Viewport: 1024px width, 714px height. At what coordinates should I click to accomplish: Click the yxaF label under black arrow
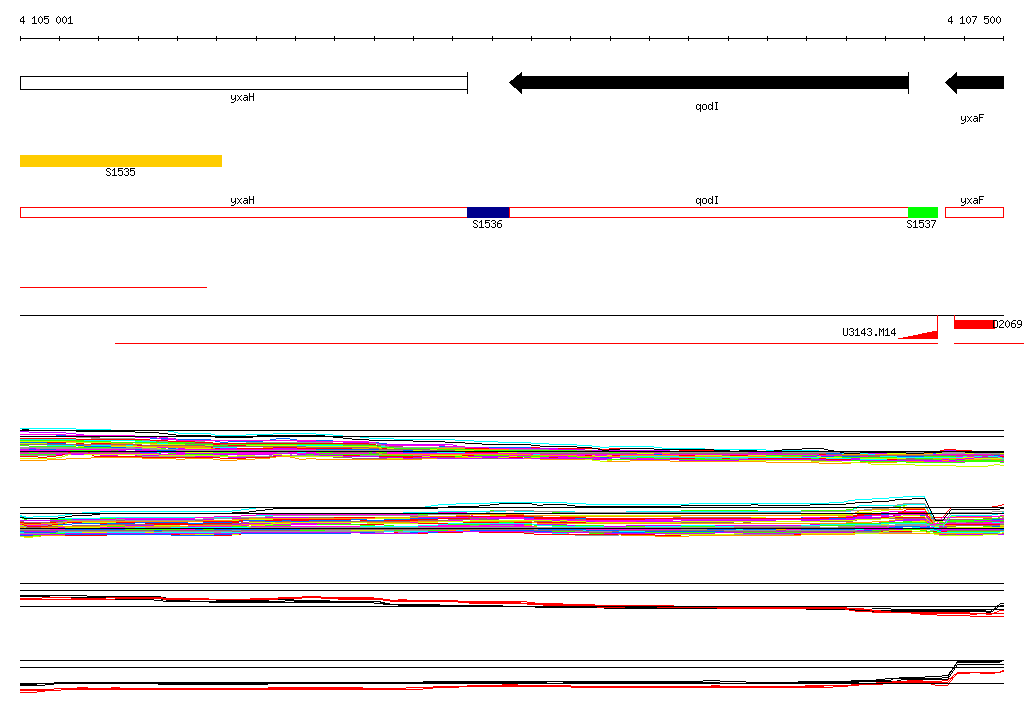pyautogui.click(x=972, y=119)
